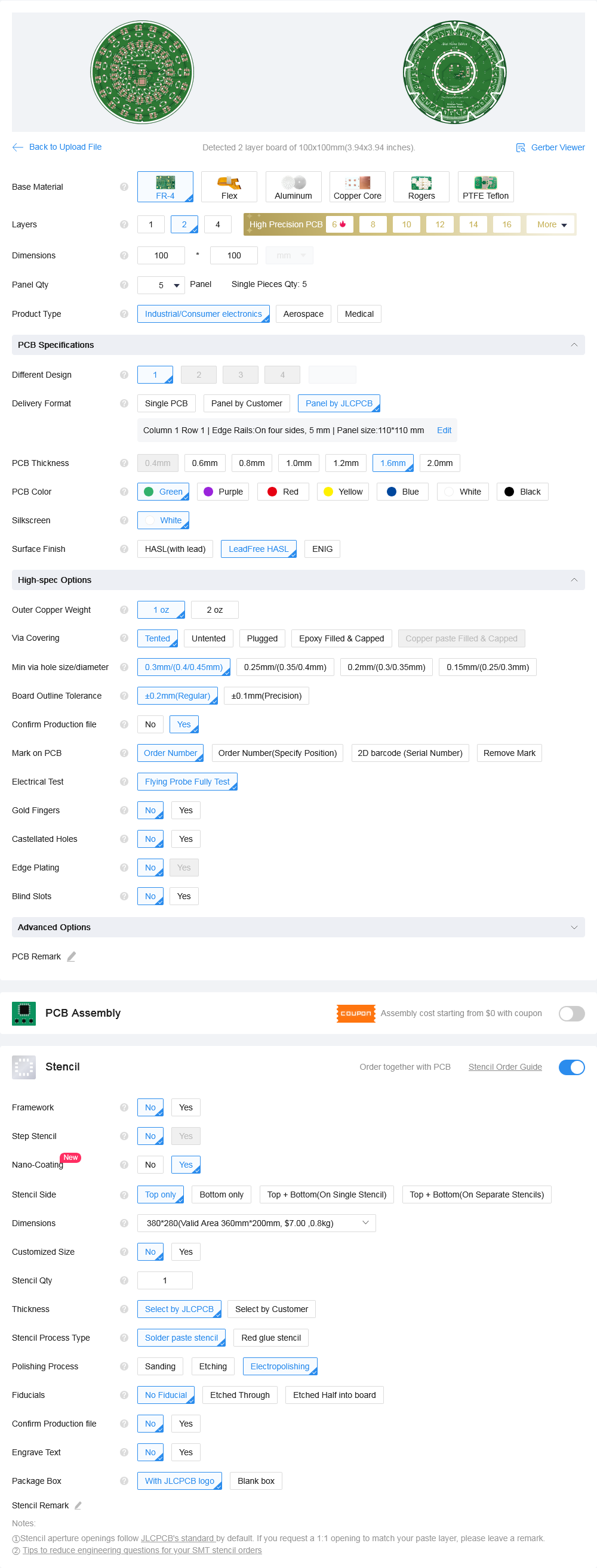Open tips to reduce engineering questions link
597x1568 pixels.
pos(142,1550)
